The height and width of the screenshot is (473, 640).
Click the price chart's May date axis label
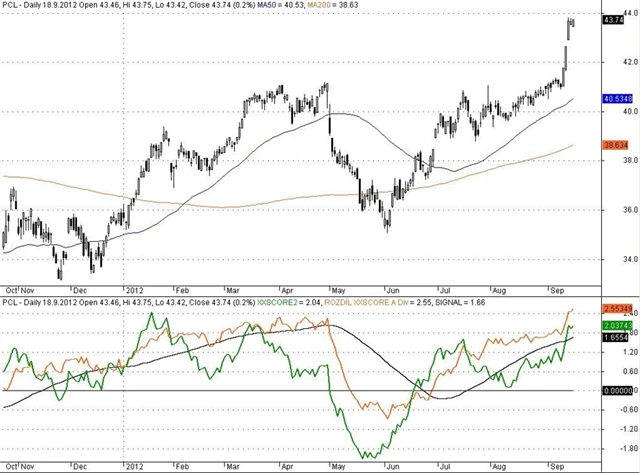point(338,291)
